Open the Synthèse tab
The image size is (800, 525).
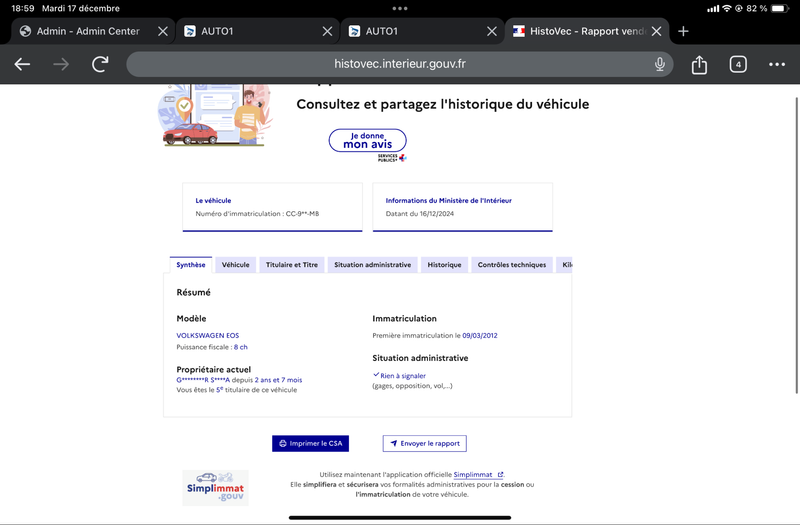[x=191, y=265]
